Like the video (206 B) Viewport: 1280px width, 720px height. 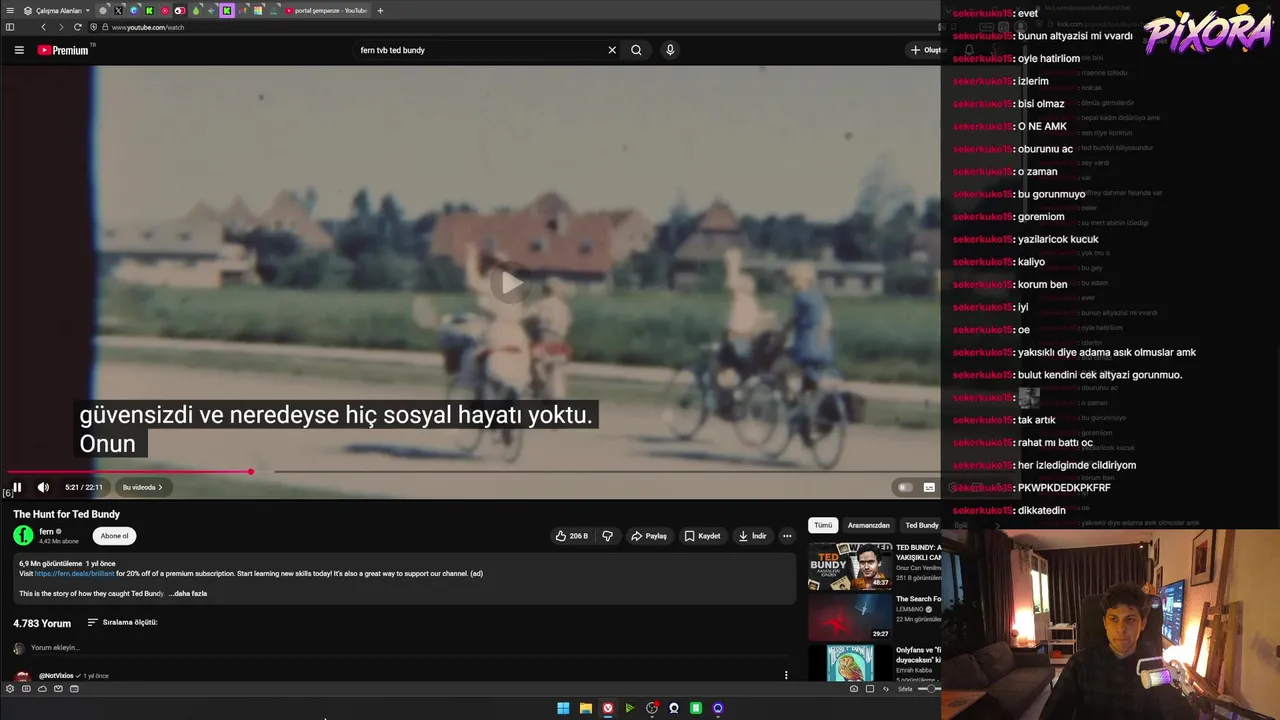[572, 536]
